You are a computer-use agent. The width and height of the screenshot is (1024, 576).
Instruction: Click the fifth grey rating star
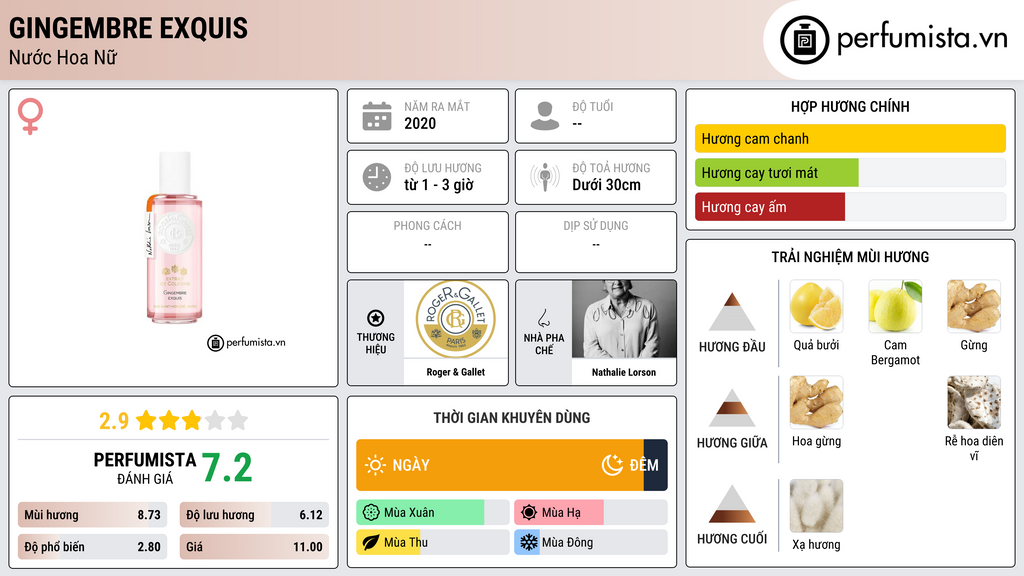click(x=238, y=420)
